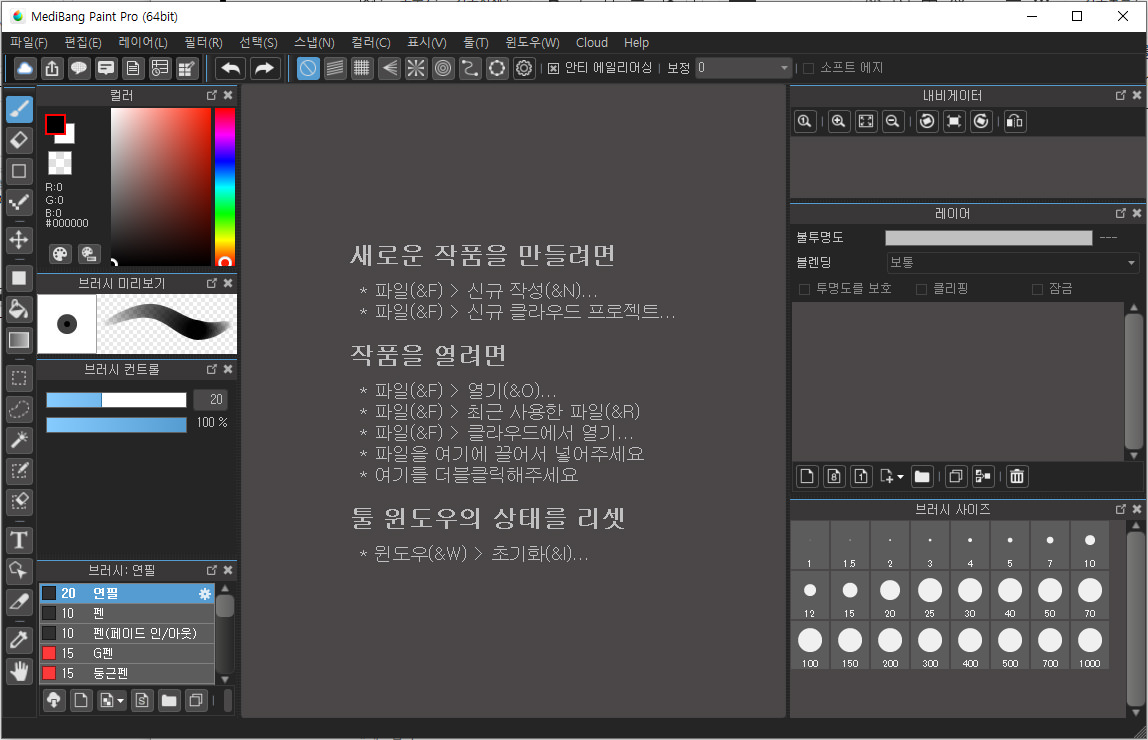Activate the Fill (bucket) tool
The image size is (1148, 740).
click(19, 309)
